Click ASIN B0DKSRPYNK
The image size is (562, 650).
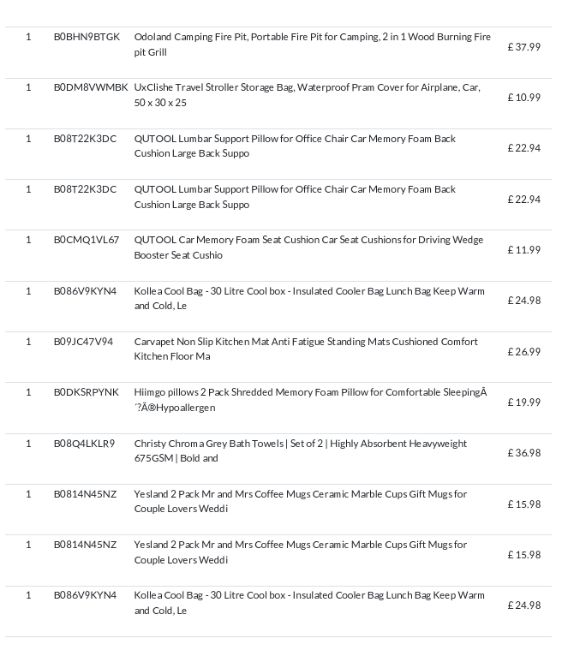click(86, 392)
